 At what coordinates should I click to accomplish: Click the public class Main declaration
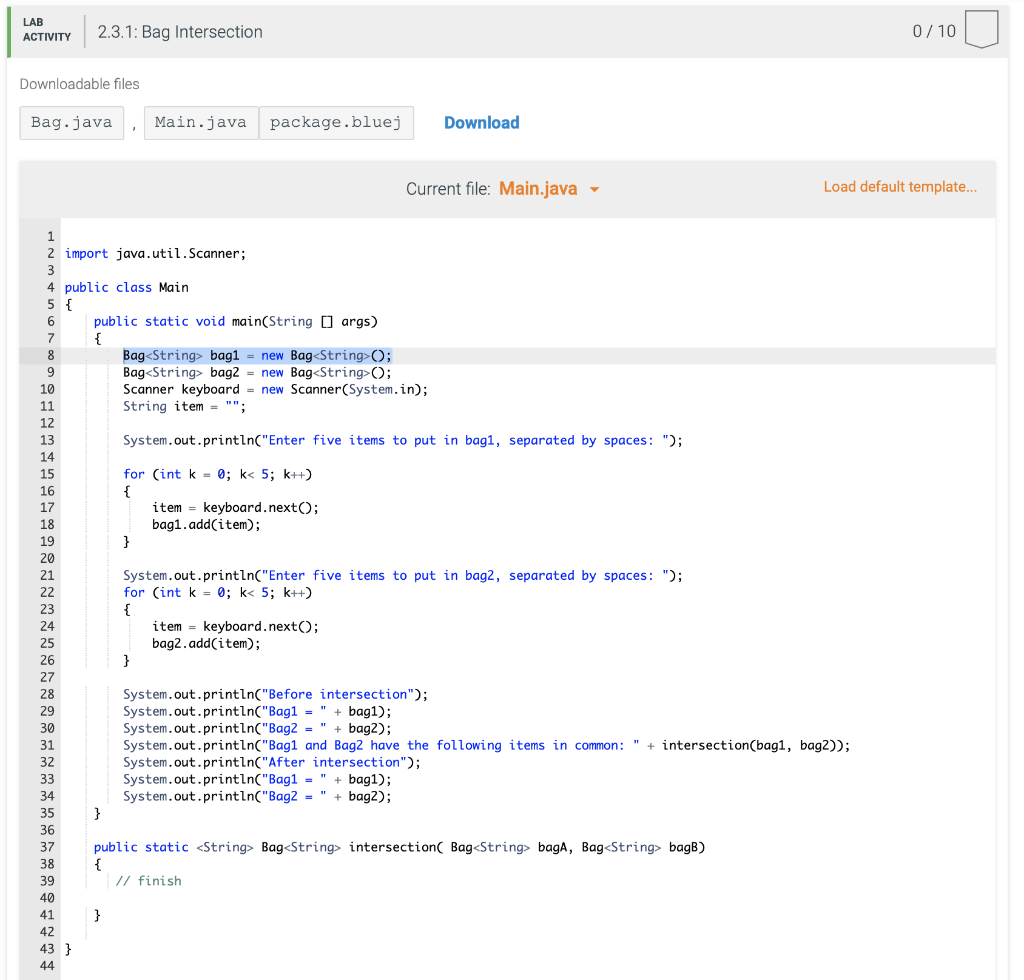click(x=125, y=287)
